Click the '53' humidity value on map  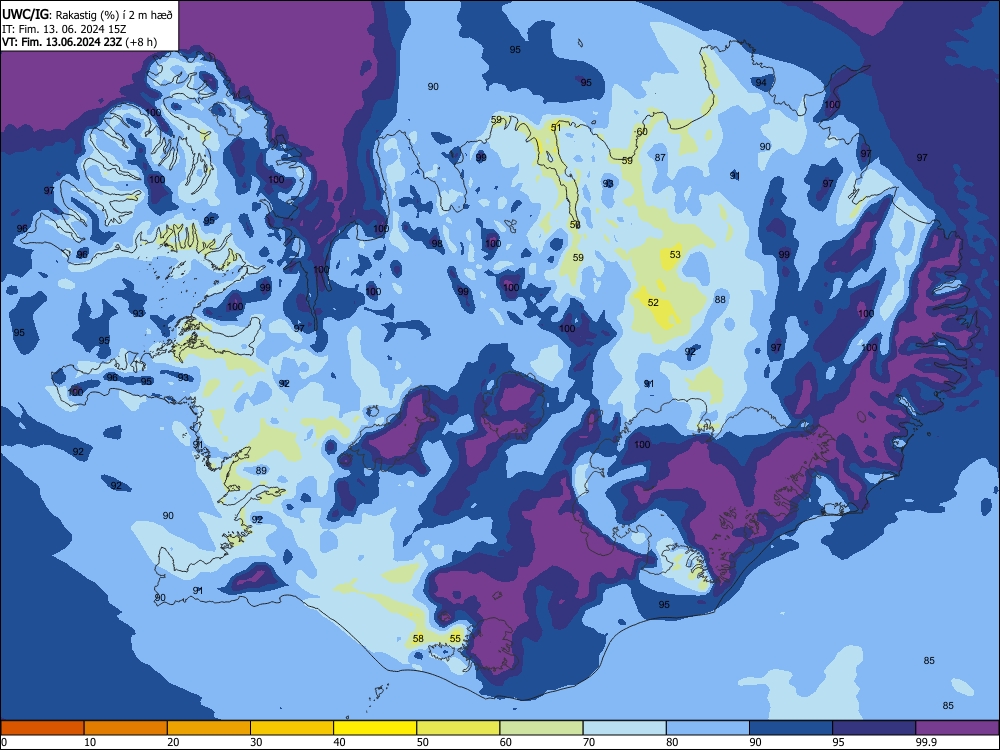coord(675,254)
